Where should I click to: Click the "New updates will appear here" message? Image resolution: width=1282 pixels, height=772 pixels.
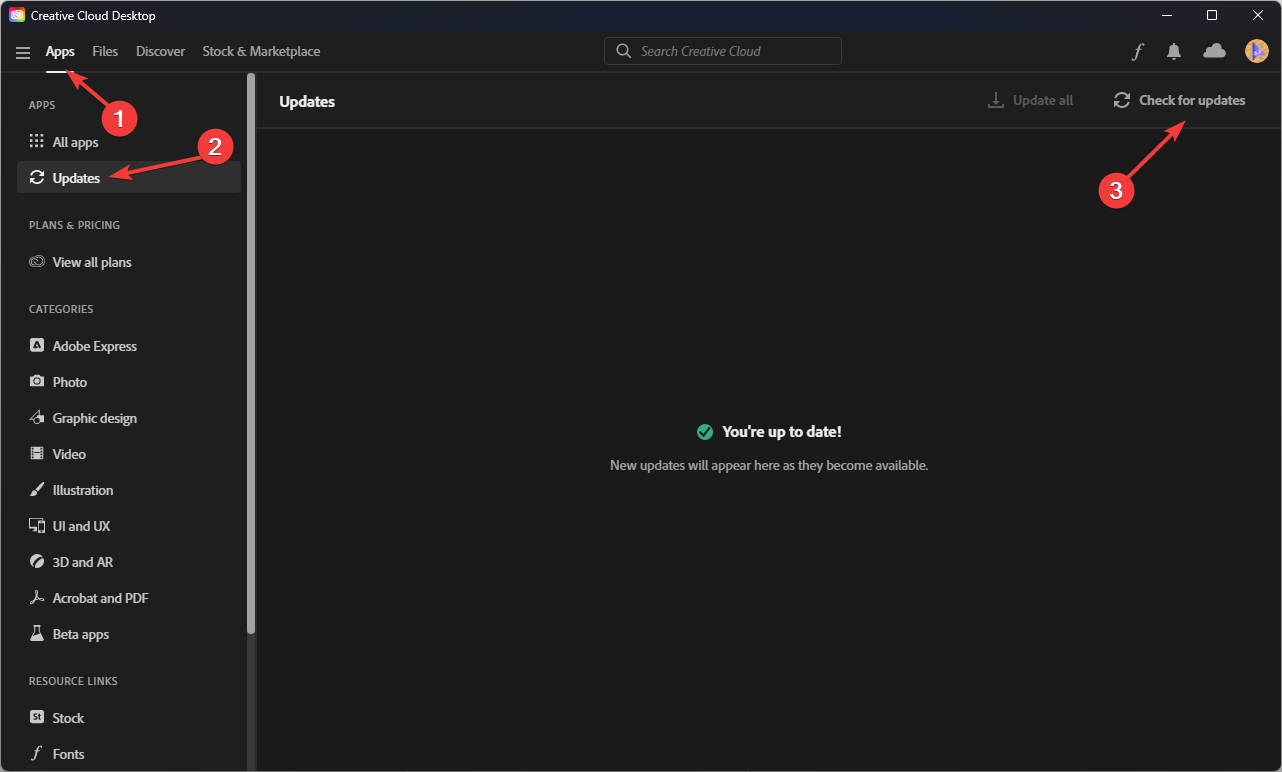point(769,465)
